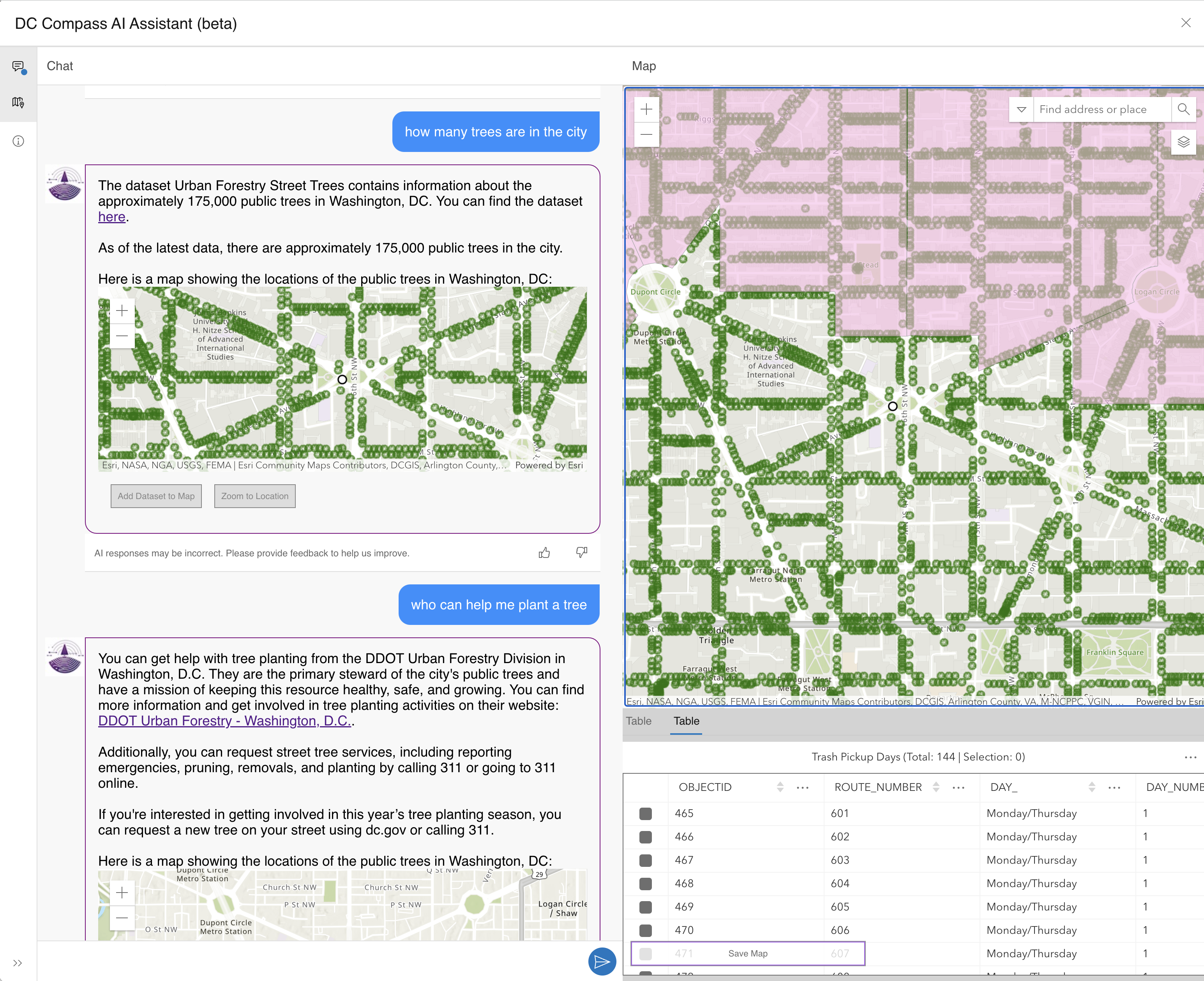Image resolution: width=1204 pixels, height=981 pixels.
Task: Select the map with pin icon in sidebar
Action: click(18, 103)
